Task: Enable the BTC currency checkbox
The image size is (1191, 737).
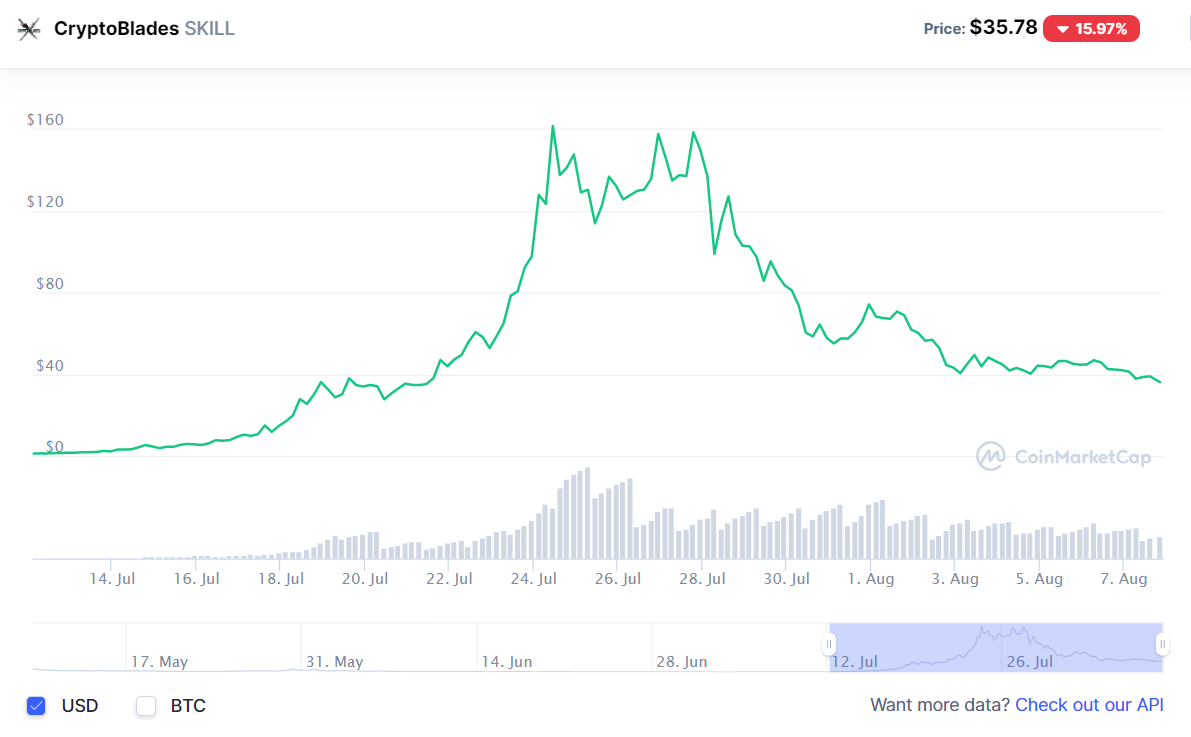Action: click(146, 706)
